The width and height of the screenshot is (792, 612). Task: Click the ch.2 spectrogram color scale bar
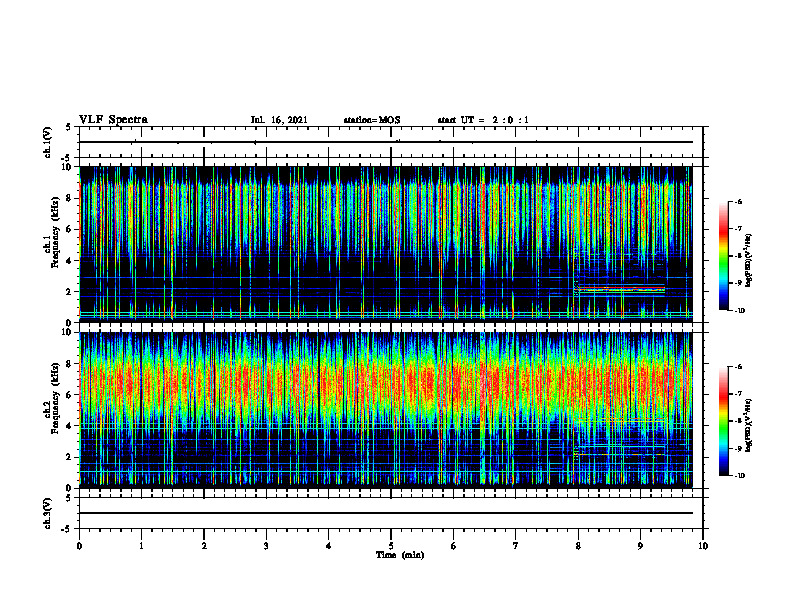point(724,421)
